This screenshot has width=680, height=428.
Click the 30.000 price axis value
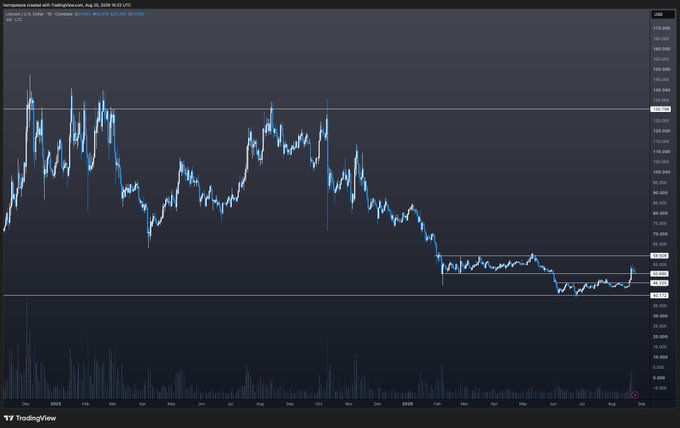coord(660,316)
